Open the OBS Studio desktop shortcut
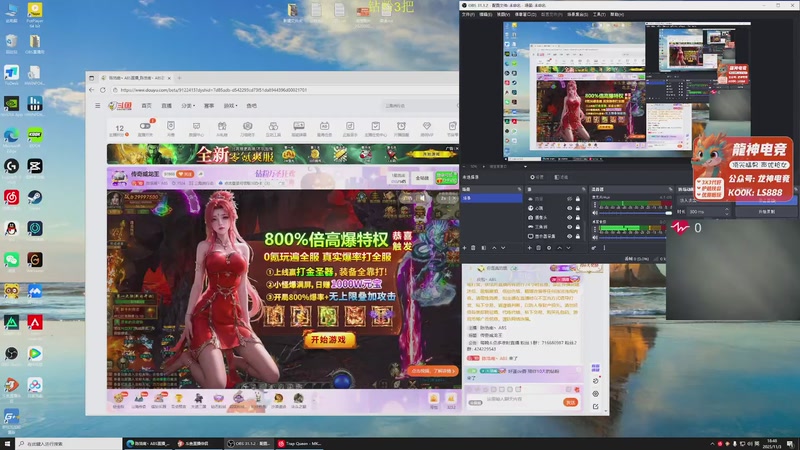 11,354
